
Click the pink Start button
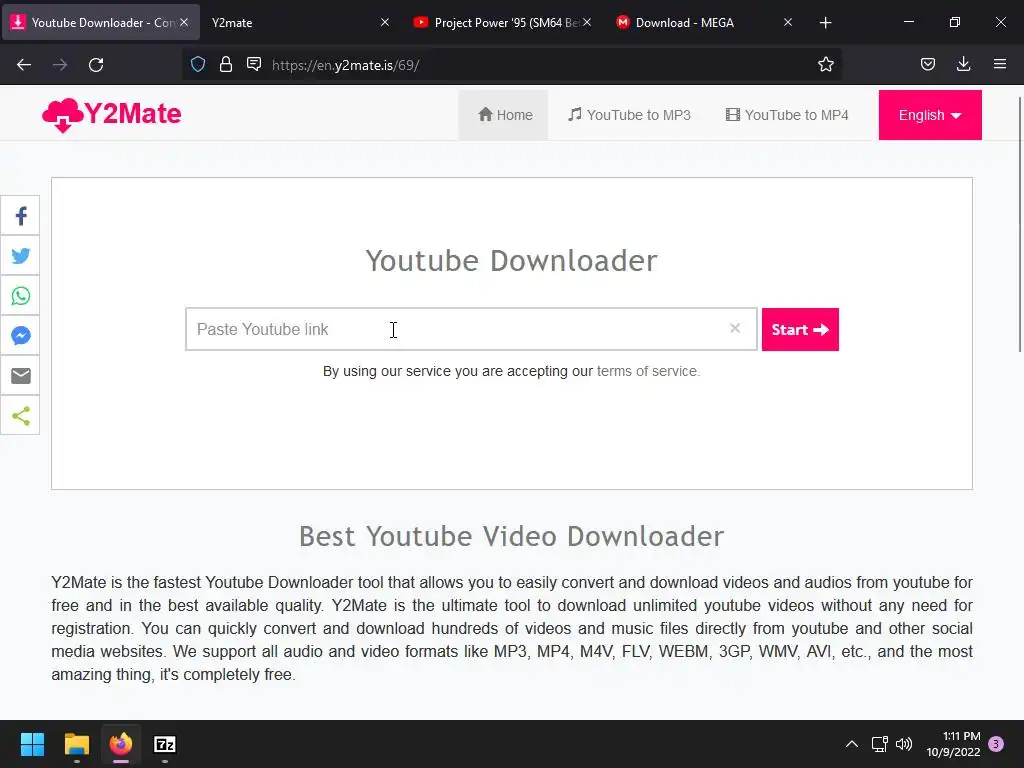click(800, 329)
